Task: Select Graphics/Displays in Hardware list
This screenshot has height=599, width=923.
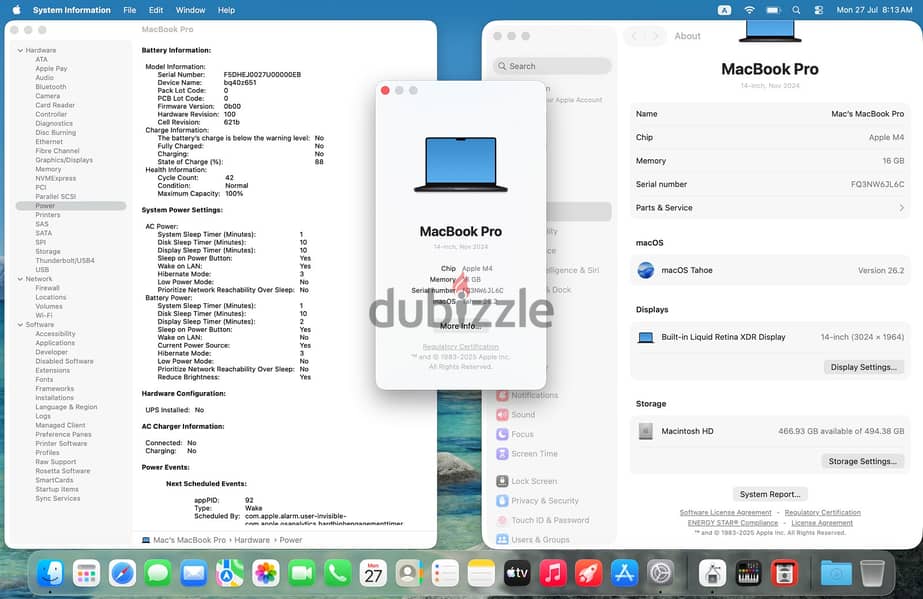Action: coord(64,160)
